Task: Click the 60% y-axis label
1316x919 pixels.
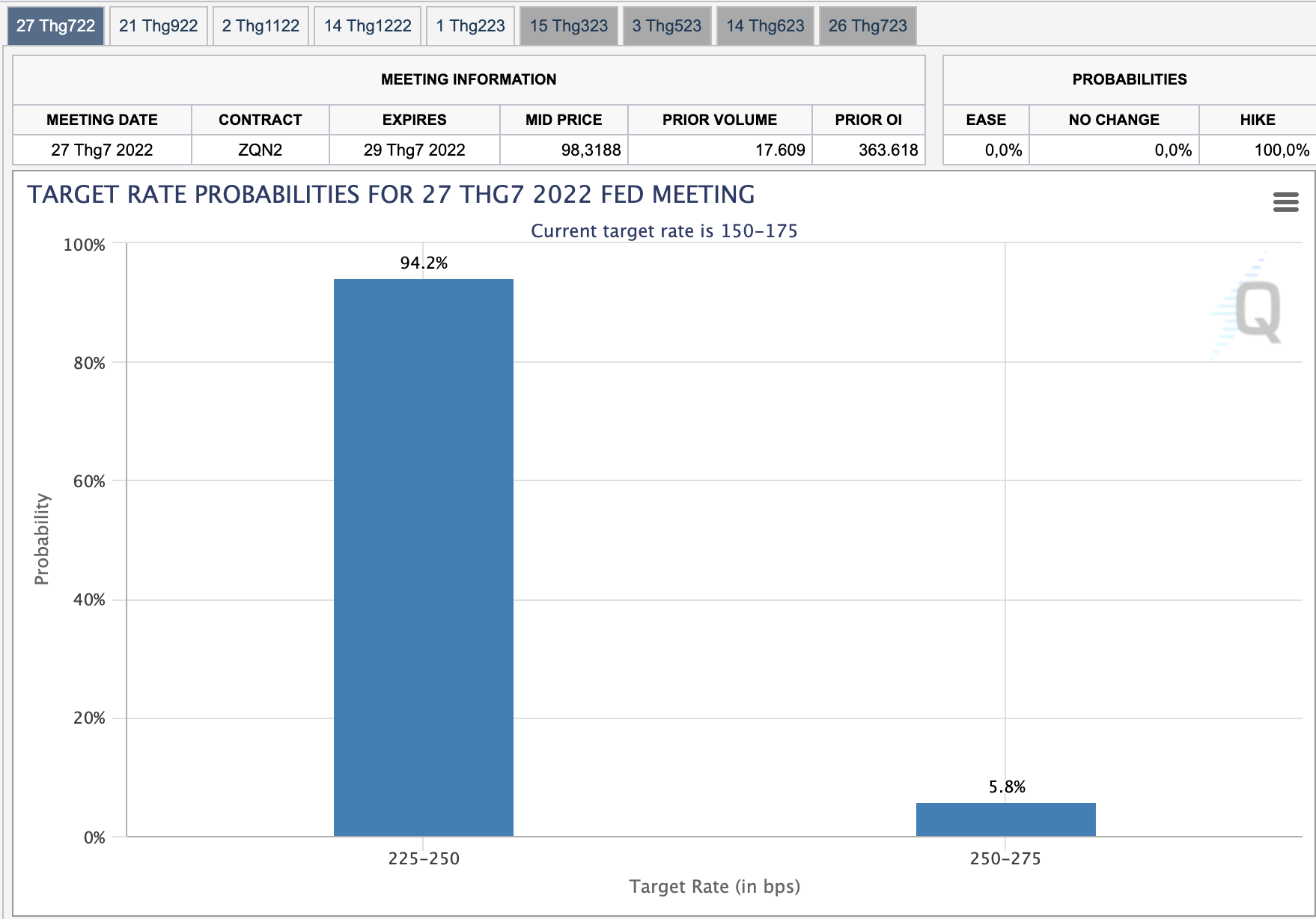Action: [89, 481]
